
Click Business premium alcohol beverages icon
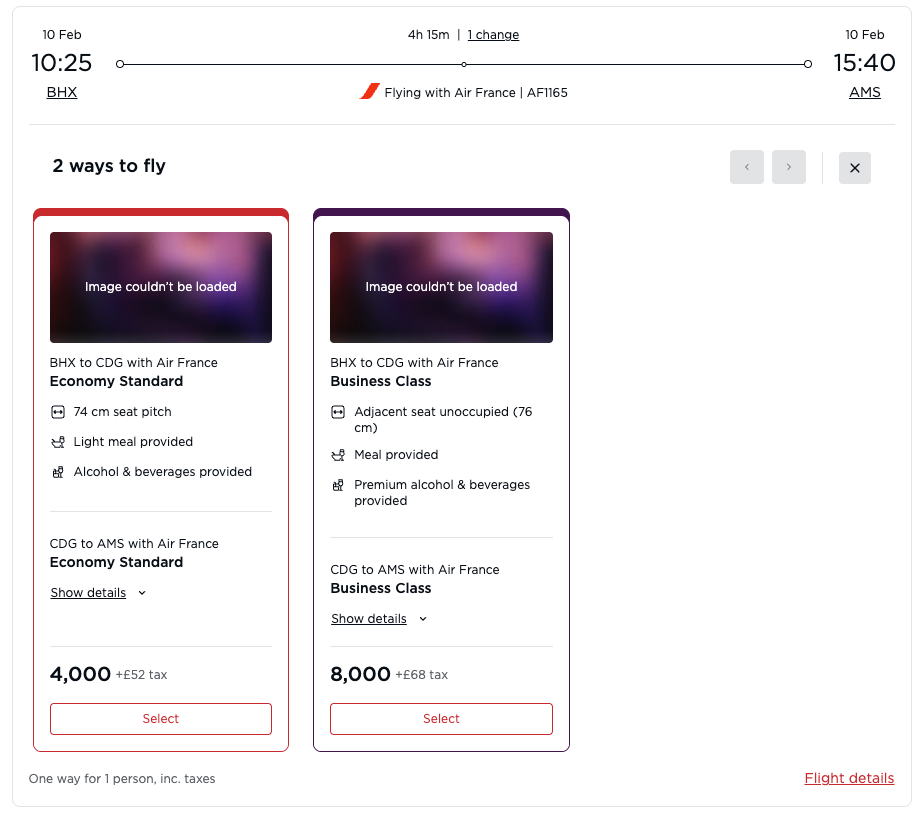point(338,485)
